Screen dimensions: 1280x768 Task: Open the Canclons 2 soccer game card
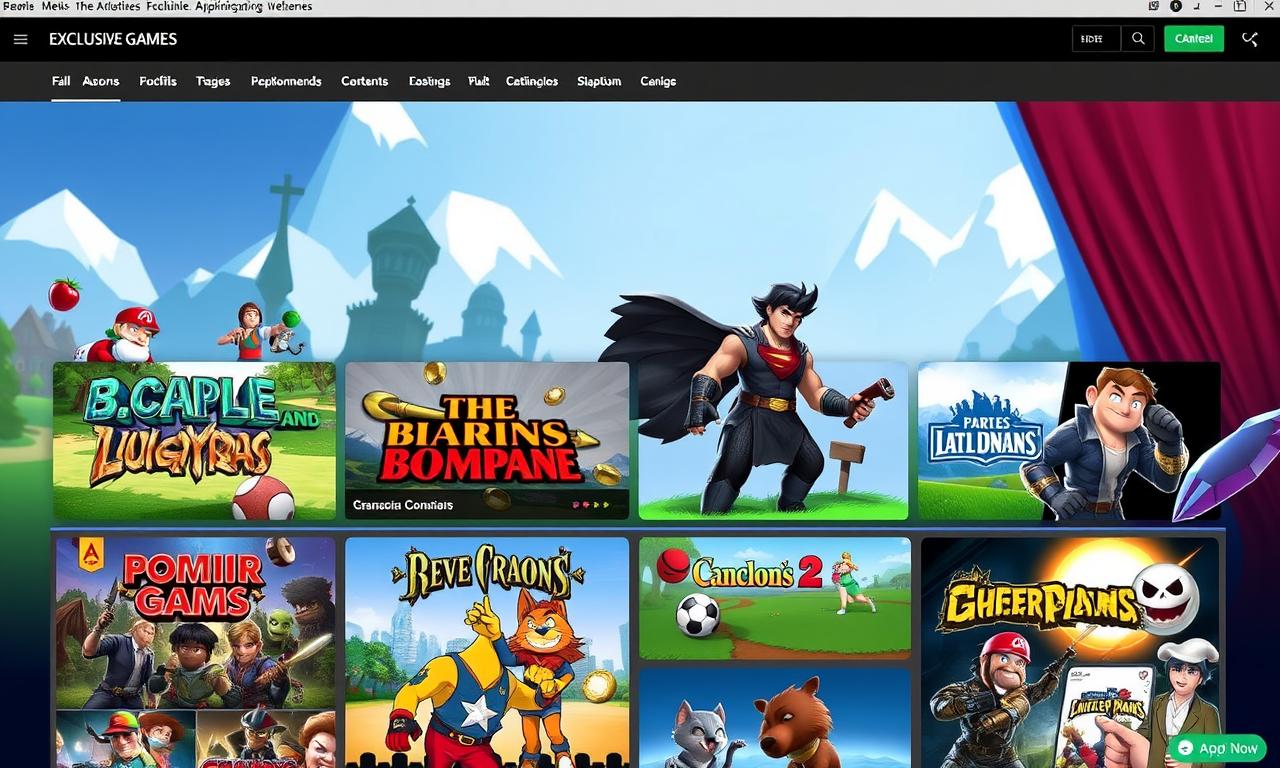click(x=775, y=598)
